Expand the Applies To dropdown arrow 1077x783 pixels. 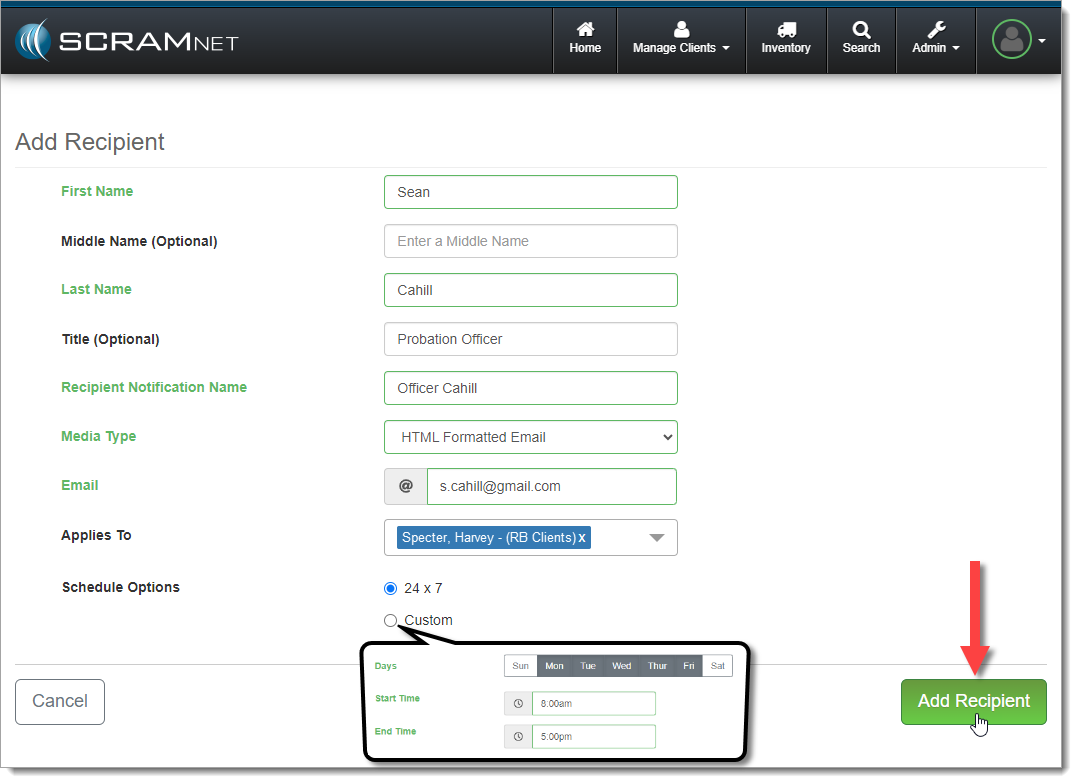(656, 538)
